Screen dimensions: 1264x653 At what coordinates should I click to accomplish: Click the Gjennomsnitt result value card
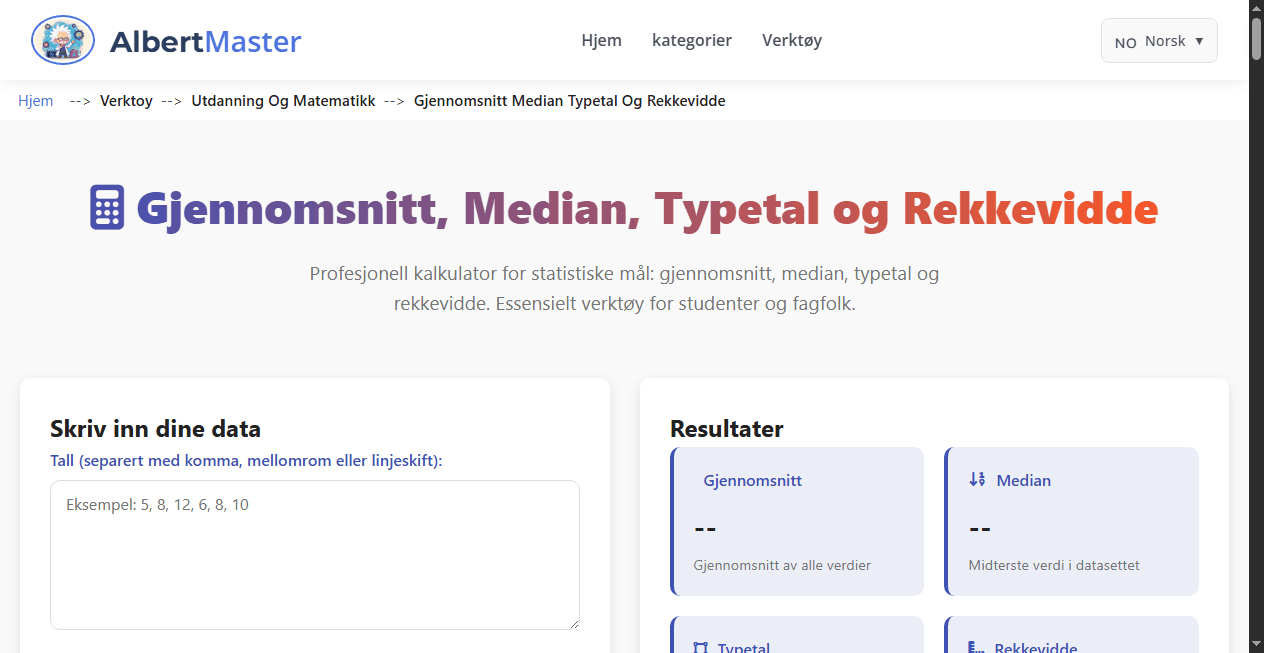797,521
